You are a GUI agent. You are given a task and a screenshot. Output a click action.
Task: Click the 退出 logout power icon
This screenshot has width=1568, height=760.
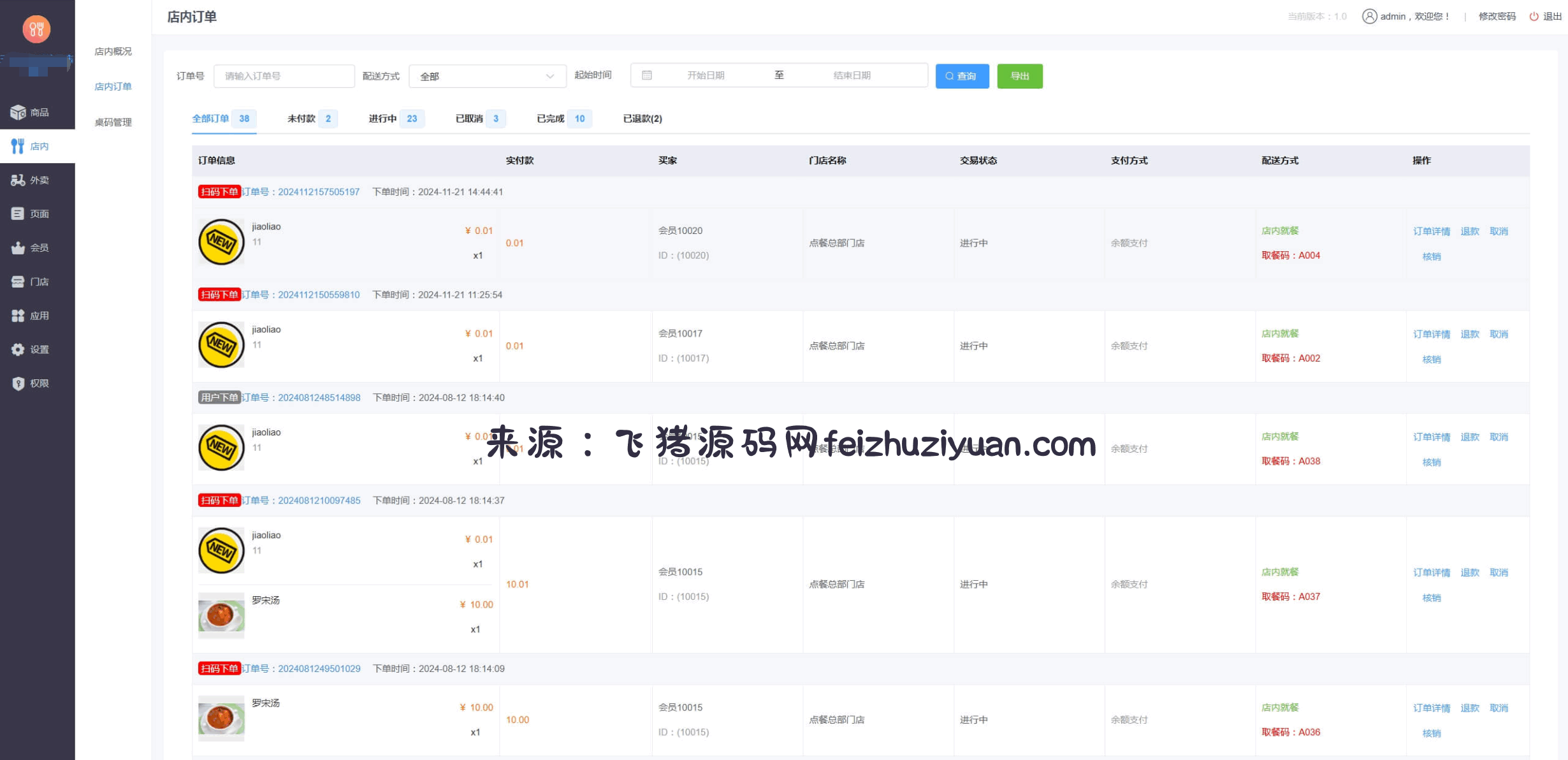[x=1534, y=17]
